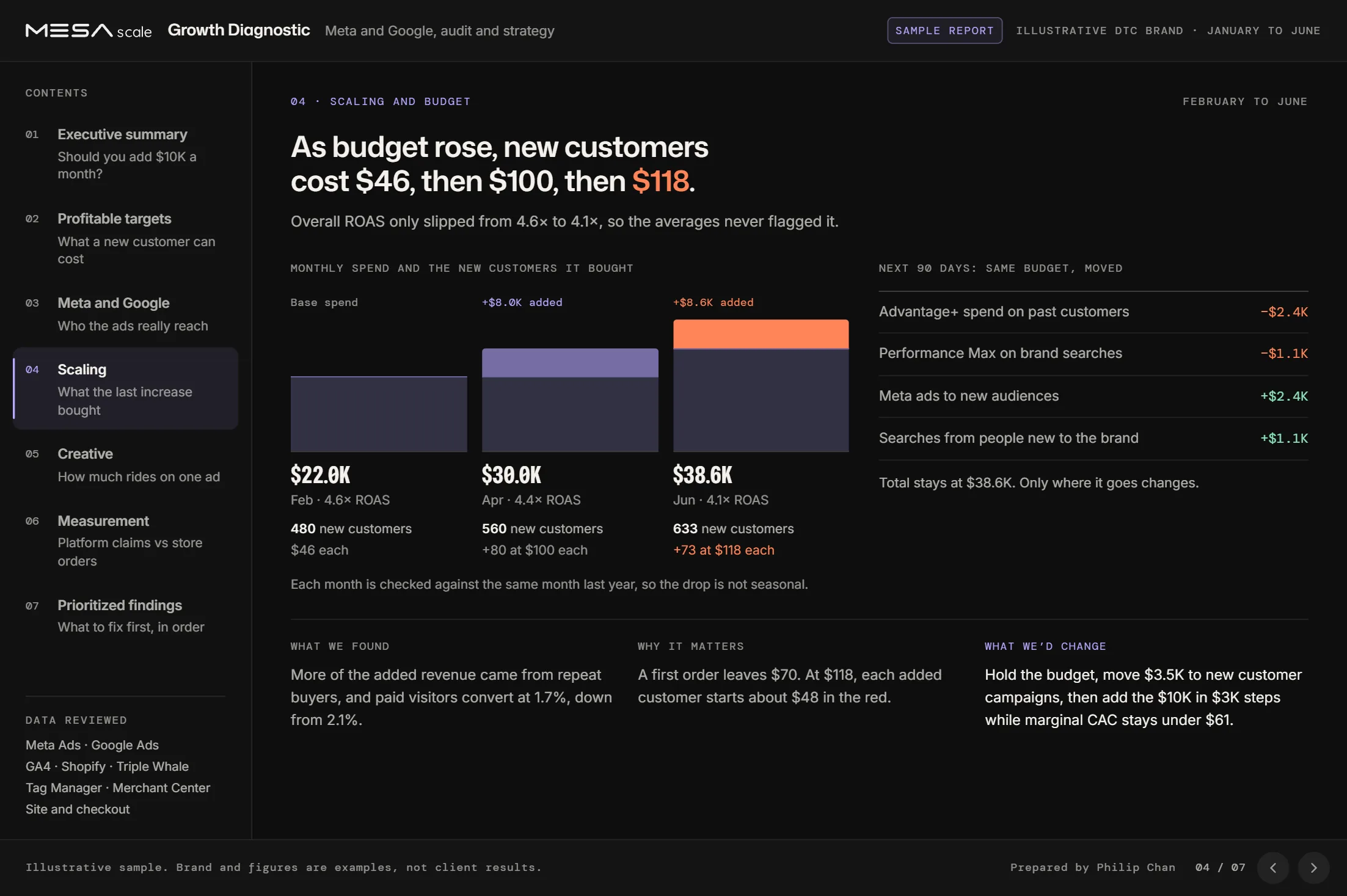Click the purple +$8.0K added bar segment
The image size is (1347, 896).
[x=570, y=363]
